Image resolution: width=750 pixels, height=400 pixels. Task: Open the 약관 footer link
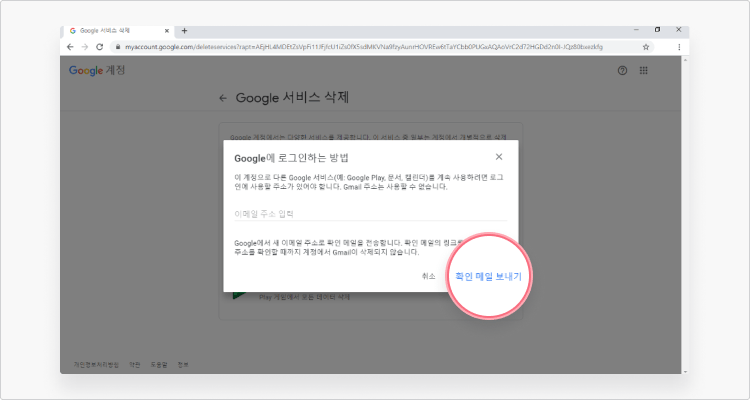coord(135,365)
